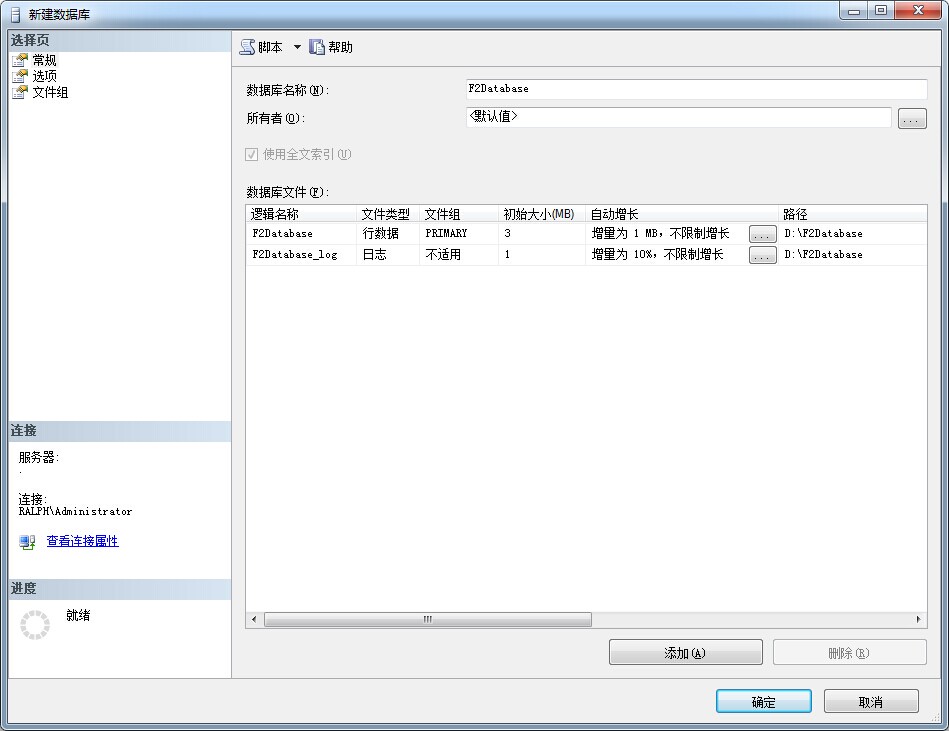The image size is (949, 731).
Task: Click the 初始大小(MB) column header
Action: 542,214
